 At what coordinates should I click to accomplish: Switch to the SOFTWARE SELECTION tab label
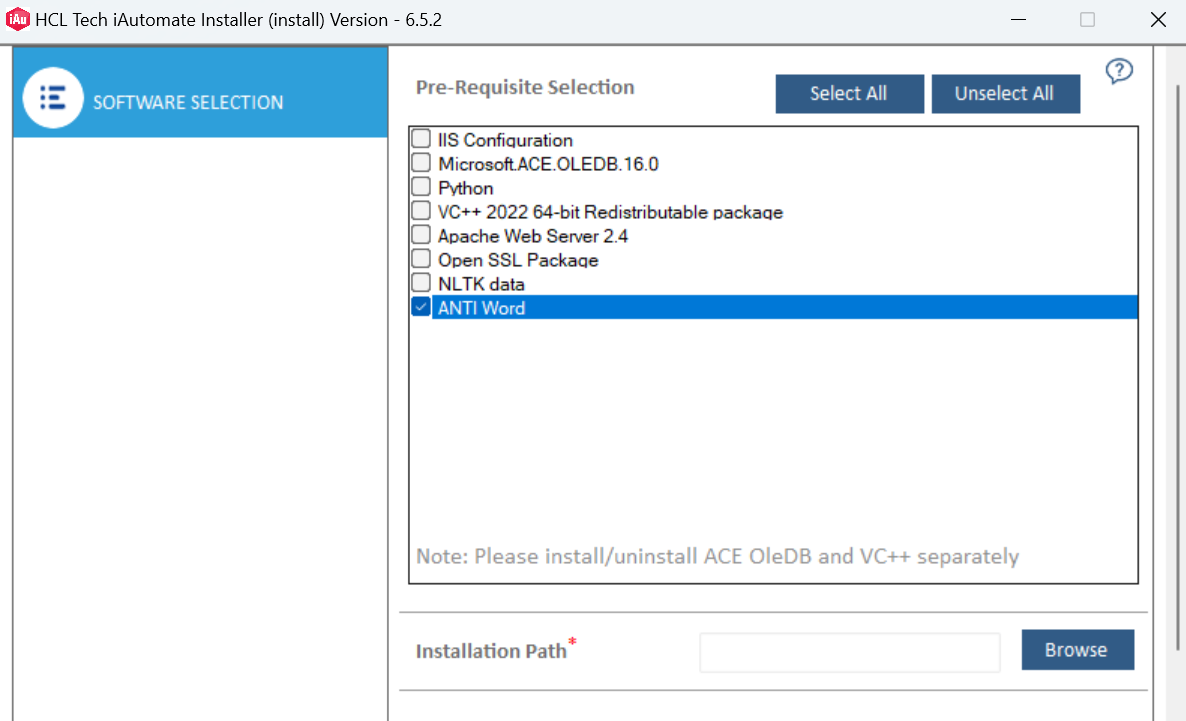188,102
